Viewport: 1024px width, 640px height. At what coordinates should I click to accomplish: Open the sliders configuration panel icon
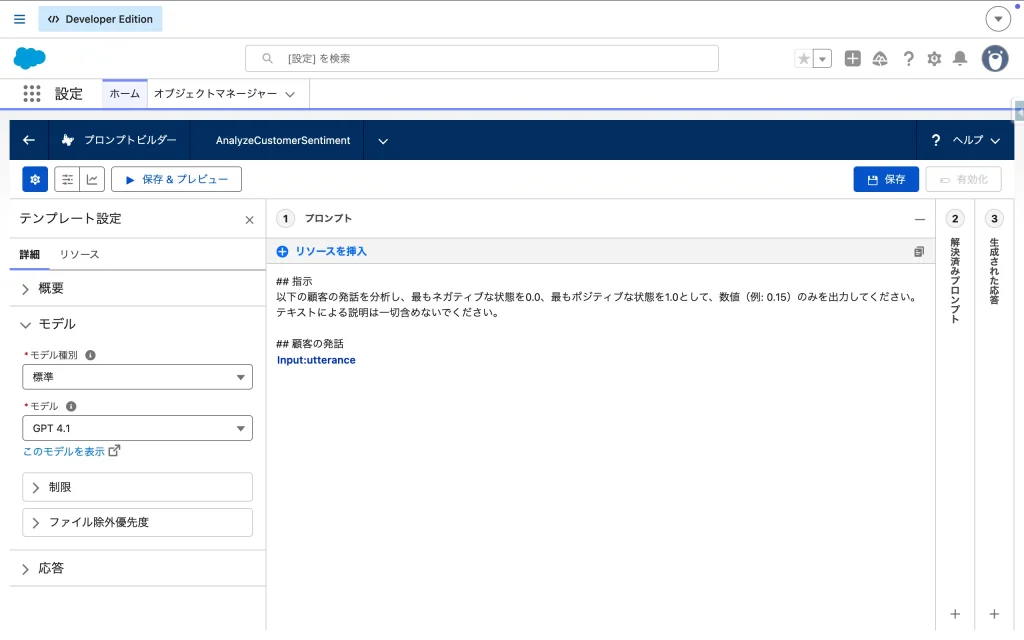click(x=67, y=179)
